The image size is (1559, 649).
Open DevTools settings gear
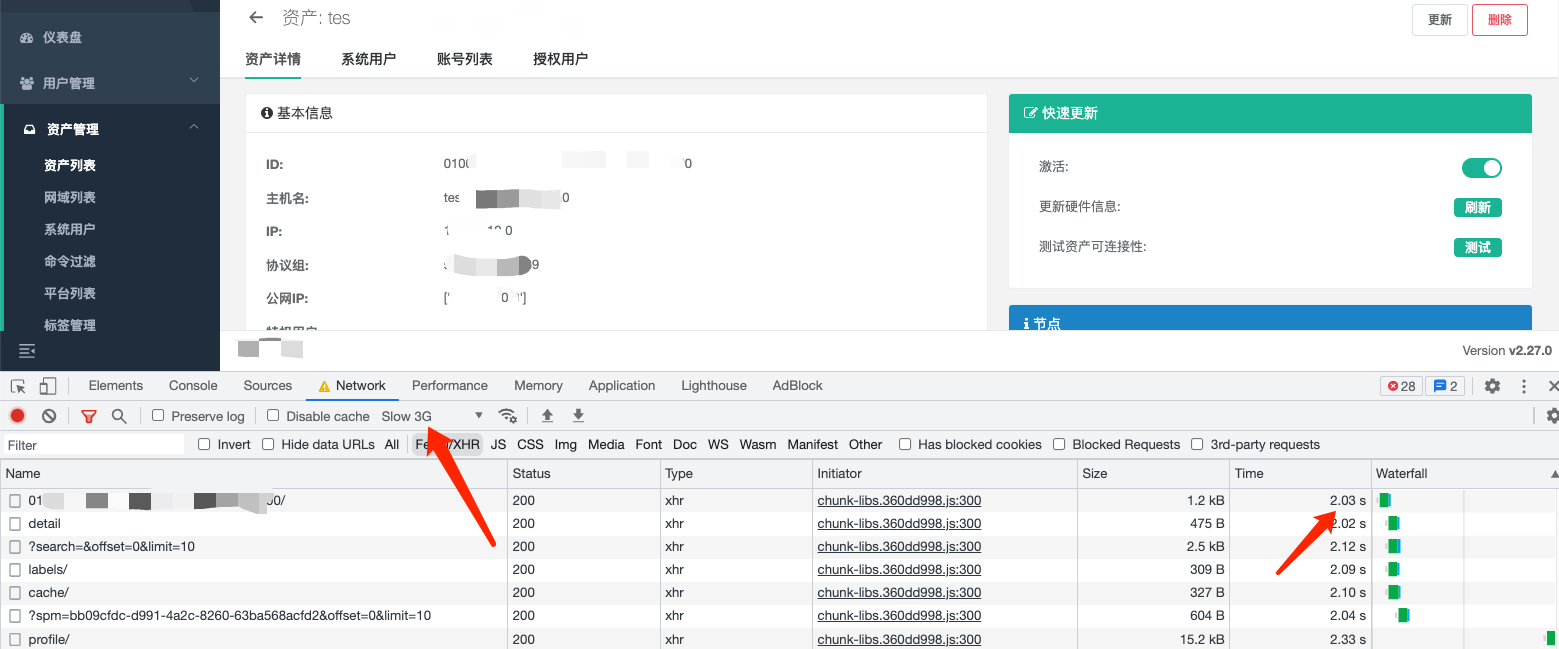pyautogui.click(x=1492, y=385)
